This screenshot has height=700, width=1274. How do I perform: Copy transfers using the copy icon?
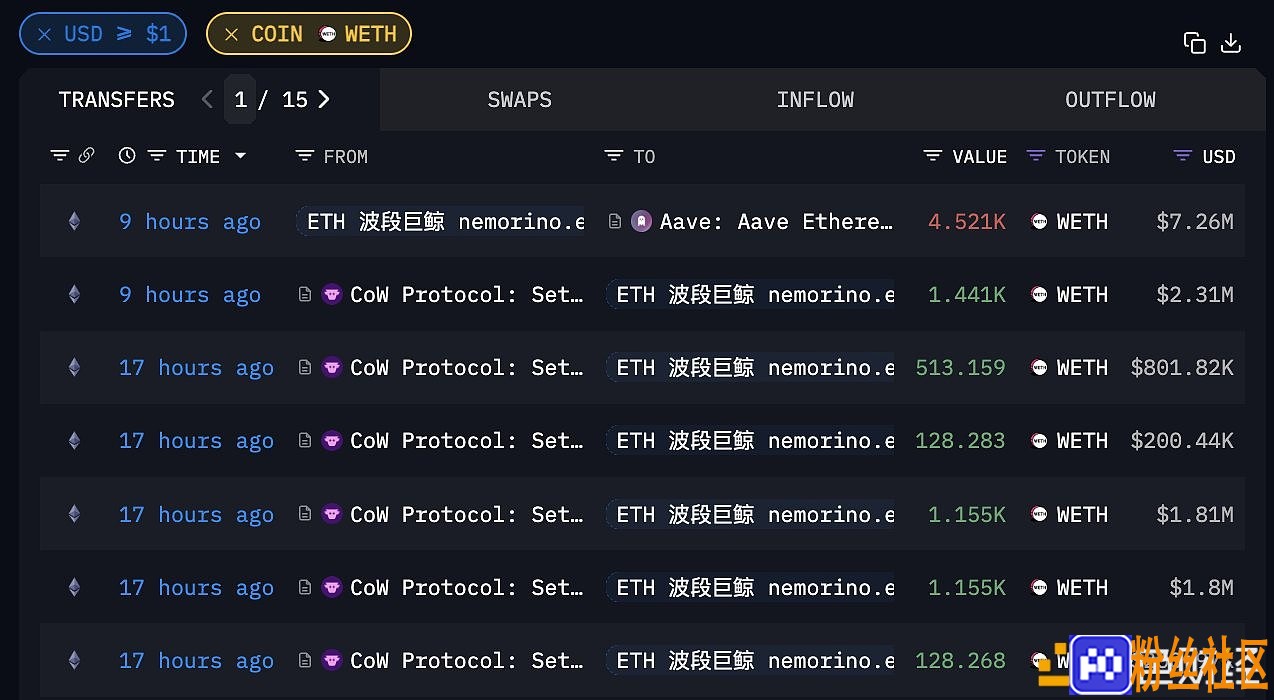(x=1194, y=43)
